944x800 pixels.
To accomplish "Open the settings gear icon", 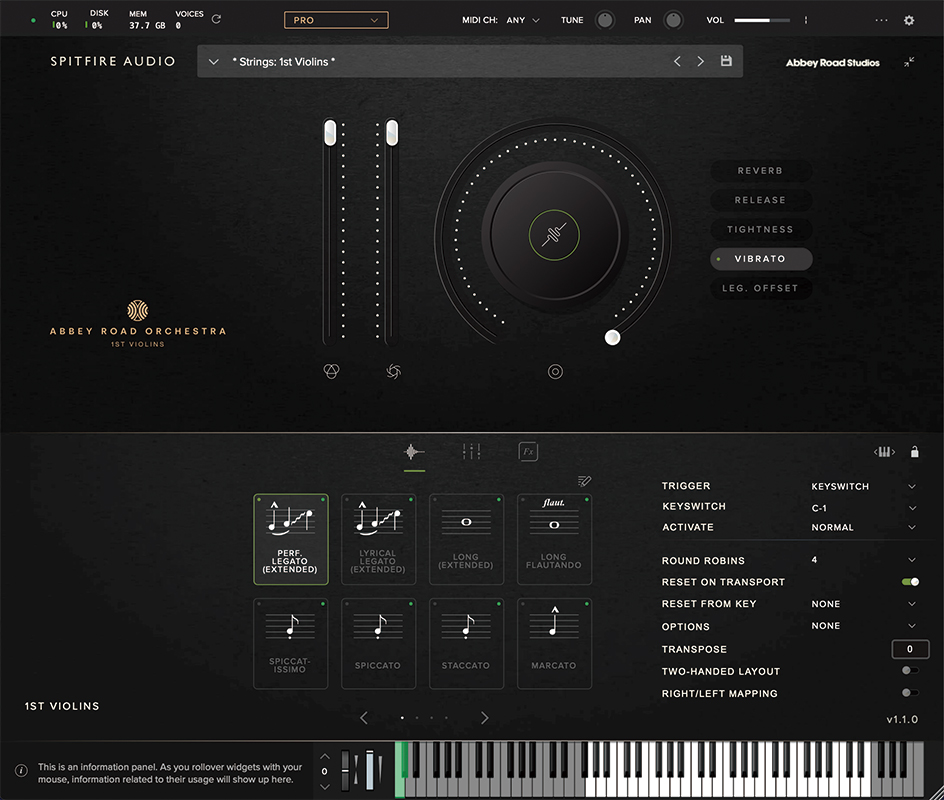I will pyautogui.click(x=909, y=20).
